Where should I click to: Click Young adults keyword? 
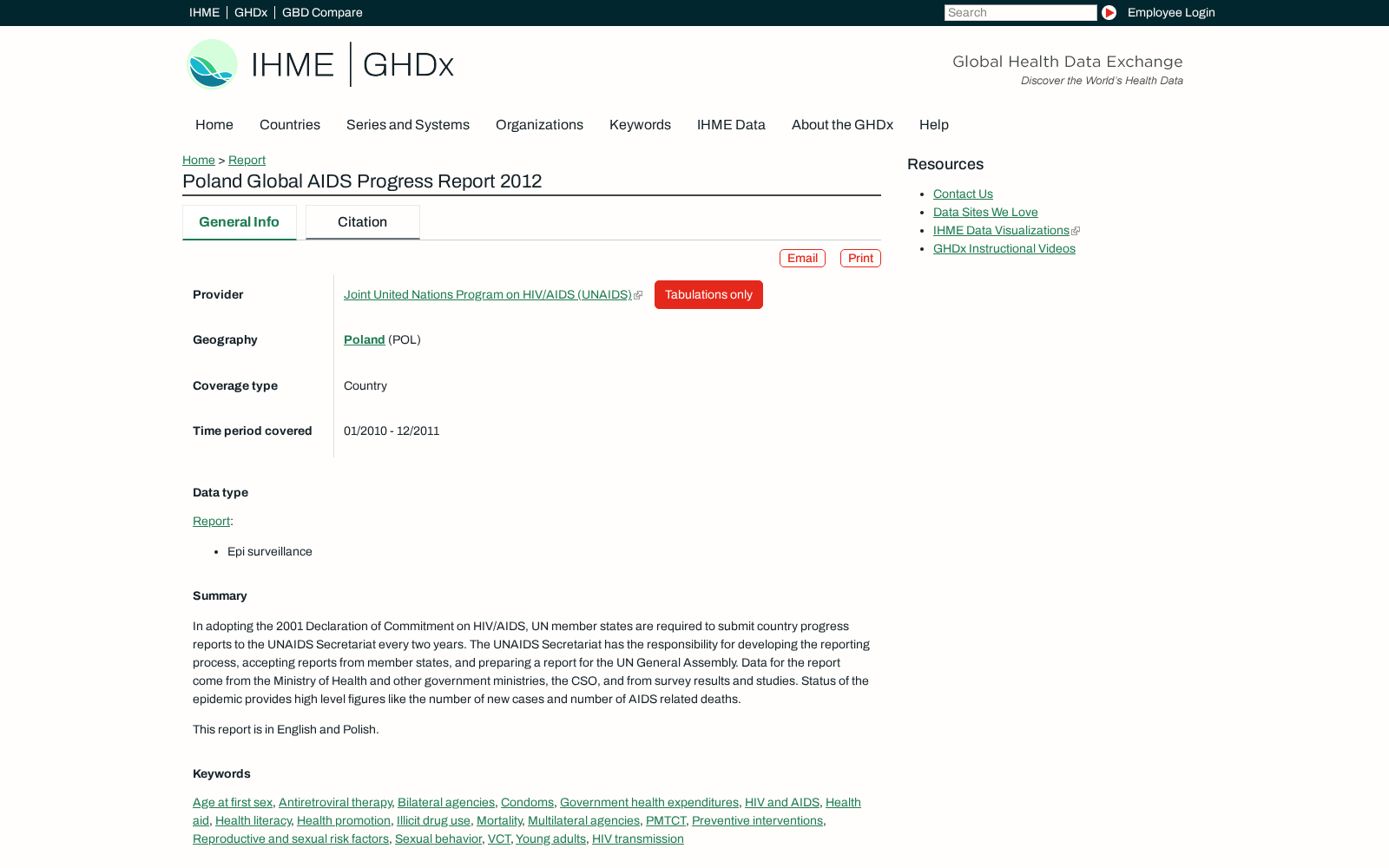550,839
